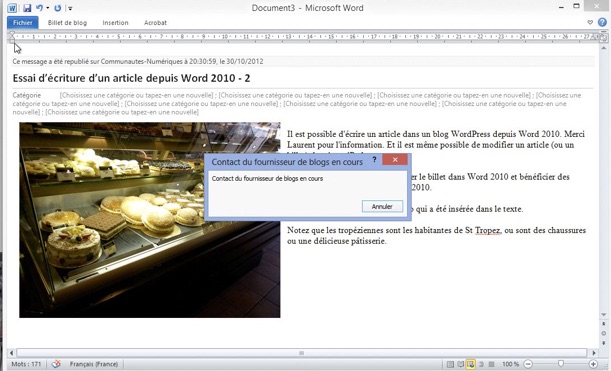Viewport: 611px width, 371px height.
Task: Click Annuler in the blog provider dialog
Action: 382,207
